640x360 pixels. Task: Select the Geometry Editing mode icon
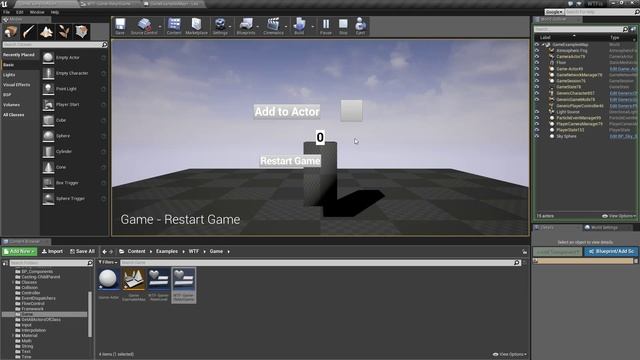(x=81, y=31)
